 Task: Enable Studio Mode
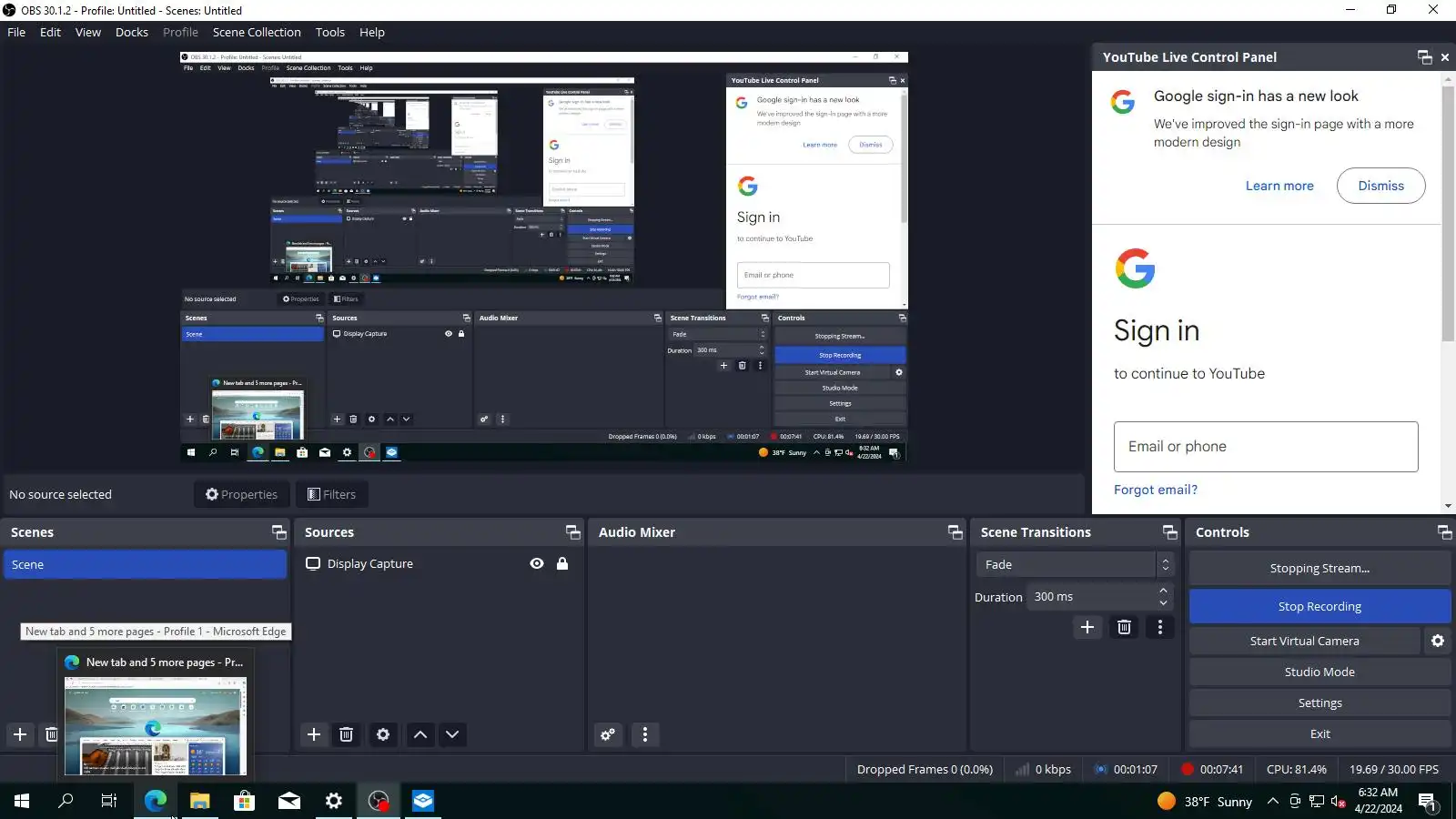[1319, 672]
